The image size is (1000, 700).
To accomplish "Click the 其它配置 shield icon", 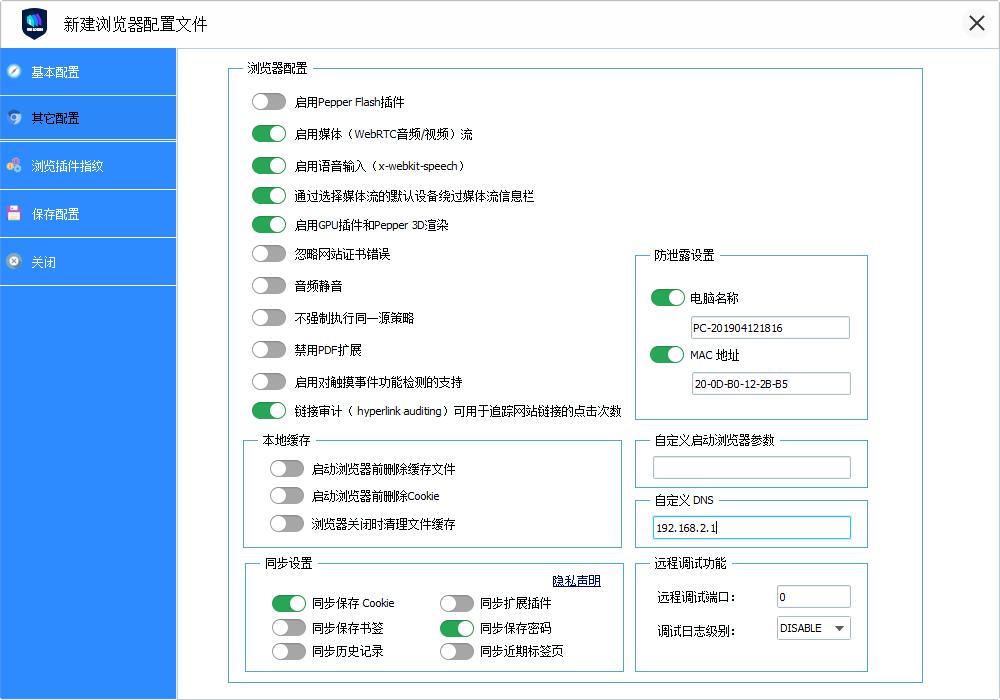I will coord(14,117).
